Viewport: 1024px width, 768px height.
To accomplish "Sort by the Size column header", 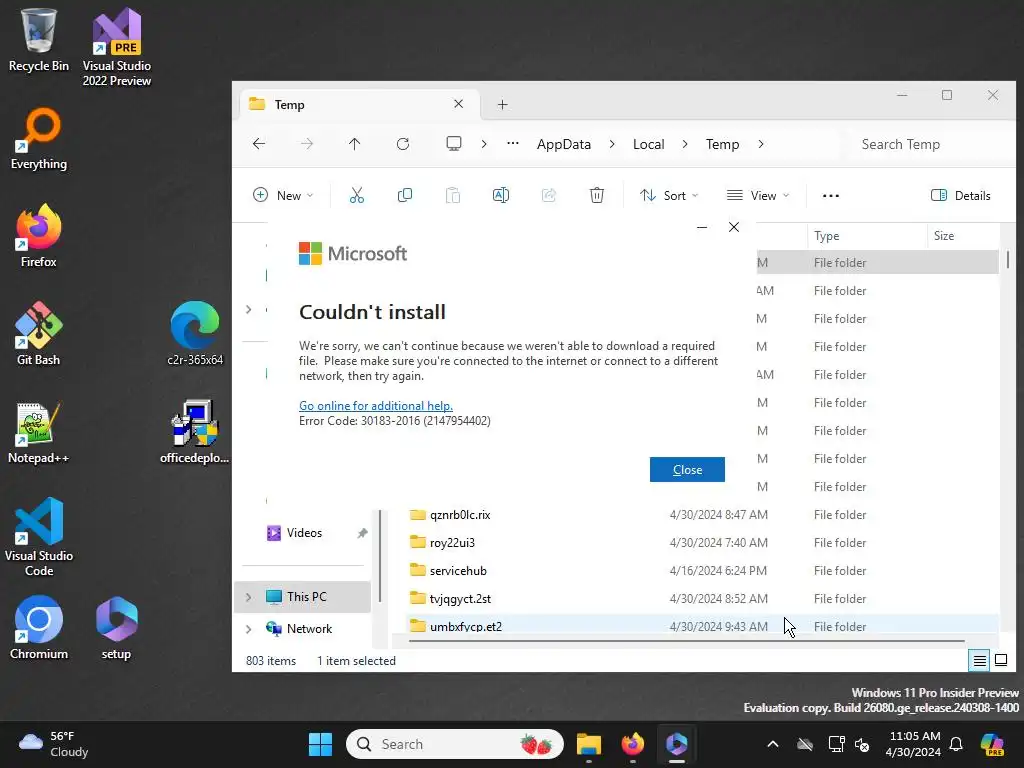I will pyautogui.click(x=963, y=236).
